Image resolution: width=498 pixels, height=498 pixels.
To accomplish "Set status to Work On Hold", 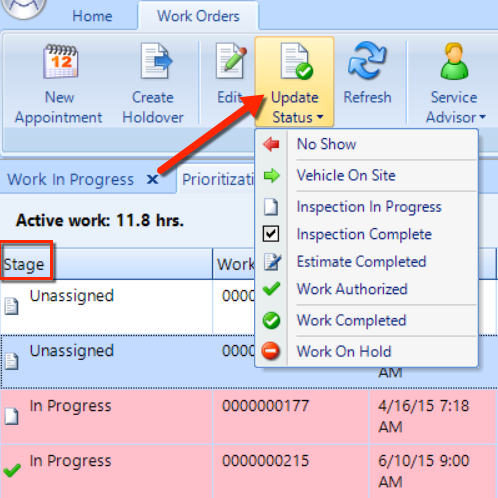I will pyautogui.click(x=344, y=351).
